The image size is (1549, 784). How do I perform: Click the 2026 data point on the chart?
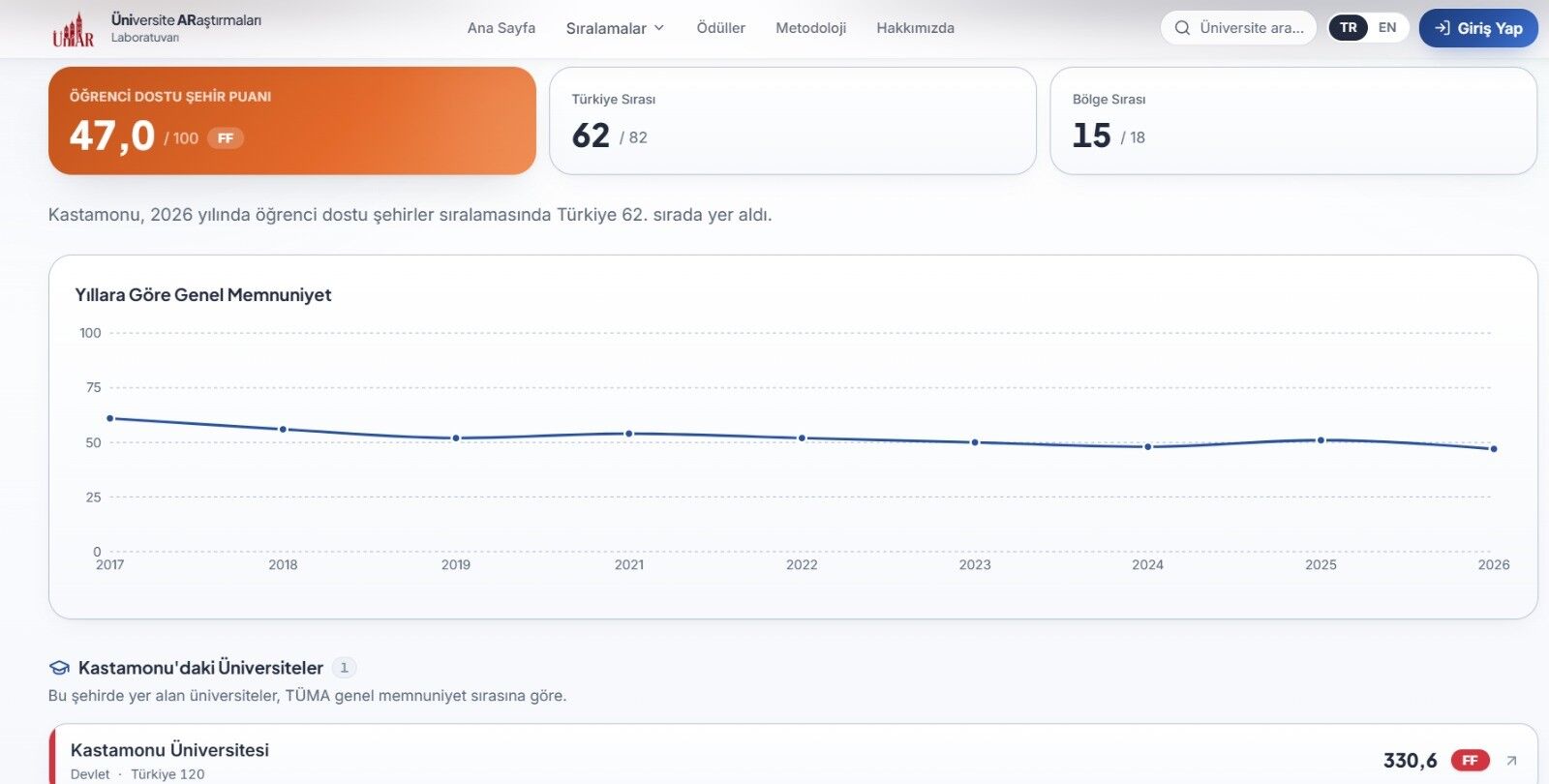(x=1494, y=449)
